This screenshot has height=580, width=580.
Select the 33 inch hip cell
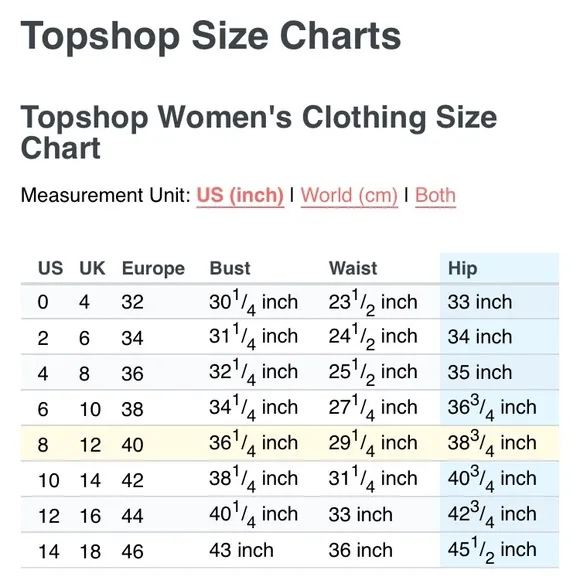tap(480, 302)
